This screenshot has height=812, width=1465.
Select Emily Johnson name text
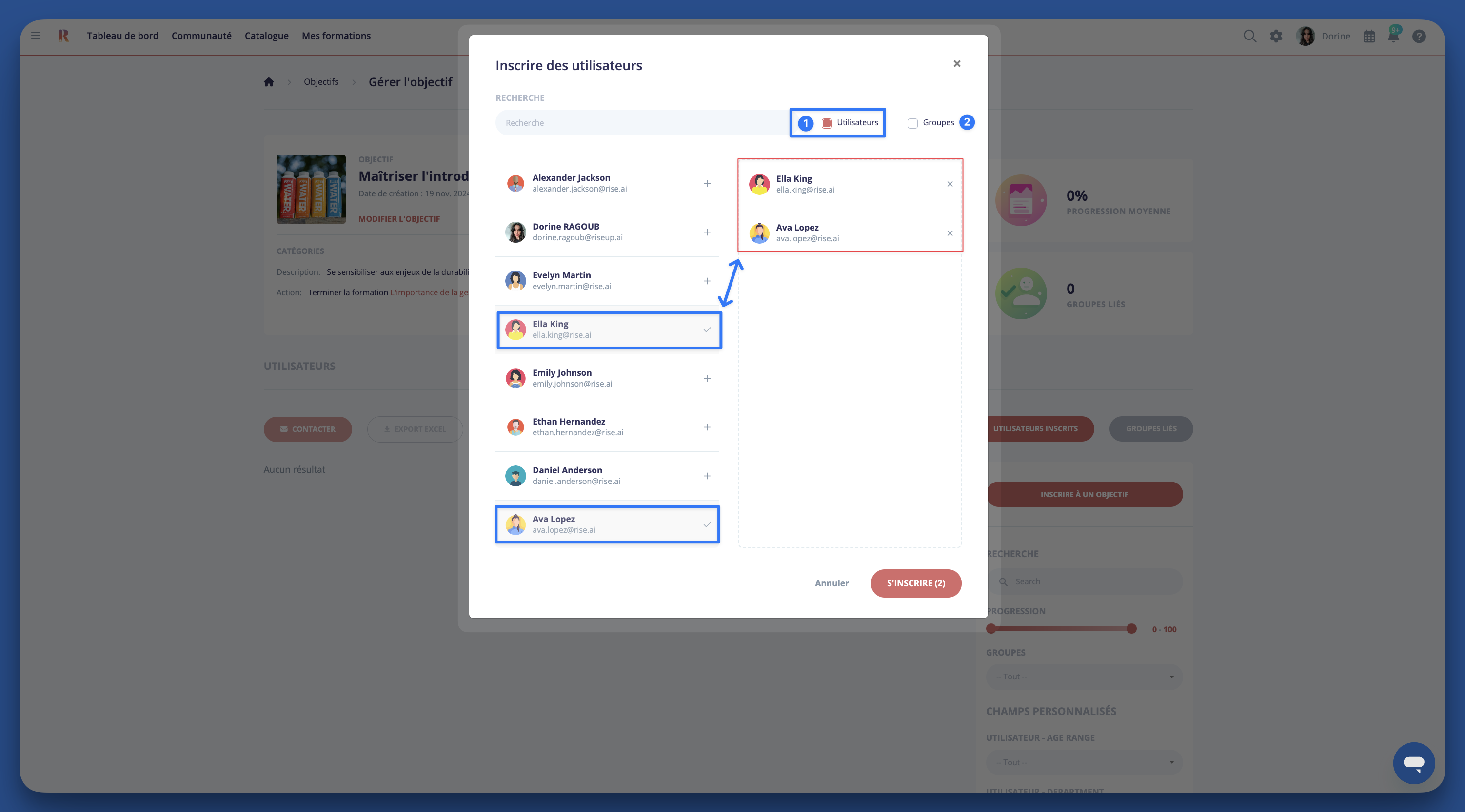(562, 373)
